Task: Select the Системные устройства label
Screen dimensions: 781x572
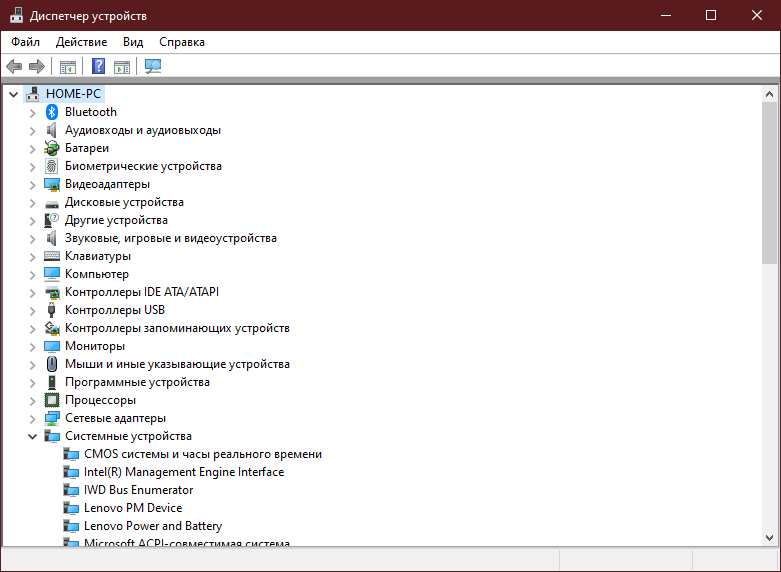Action: pyautogui.click(x=128, y=436)
